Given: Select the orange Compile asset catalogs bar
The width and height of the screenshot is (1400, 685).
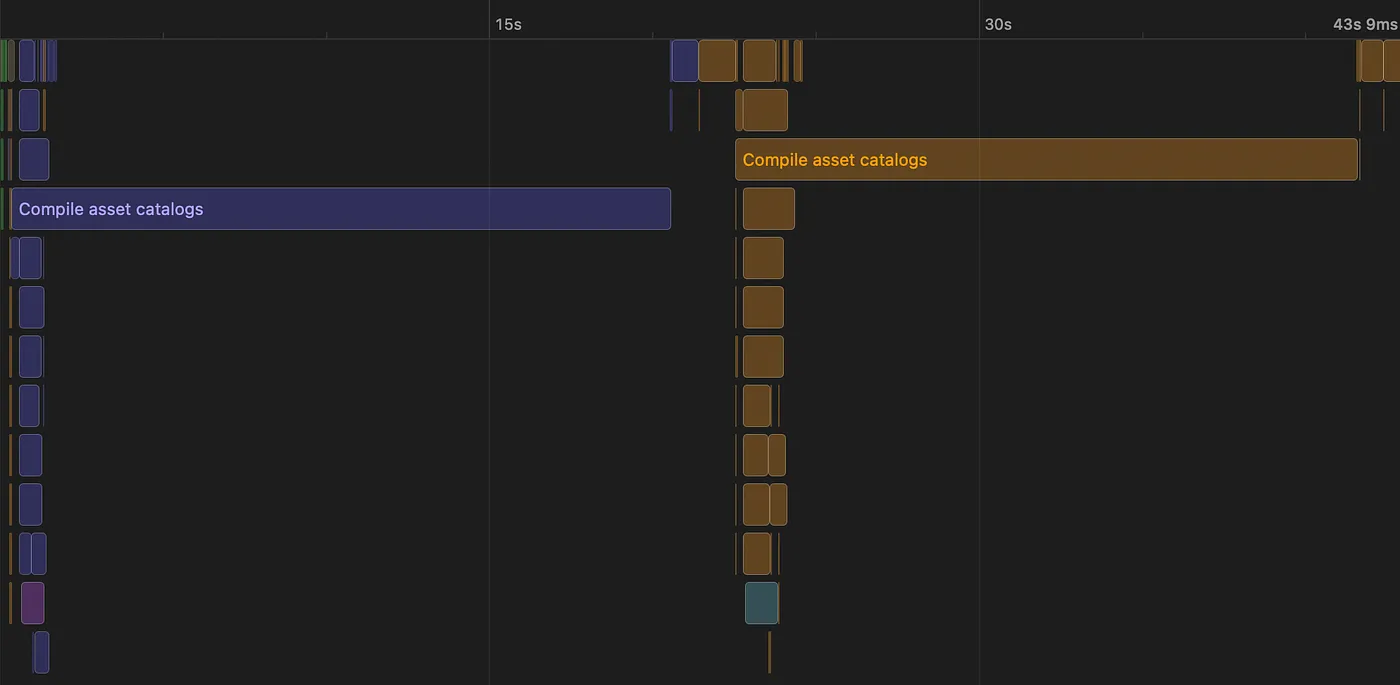Looking at the screenshot, I should click(1046, 160).
